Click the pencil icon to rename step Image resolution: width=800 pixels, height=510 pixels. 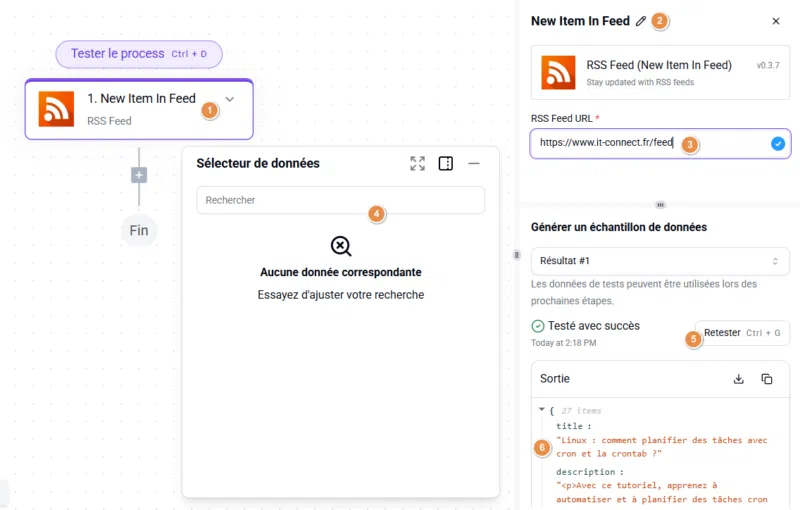[641, 21]
